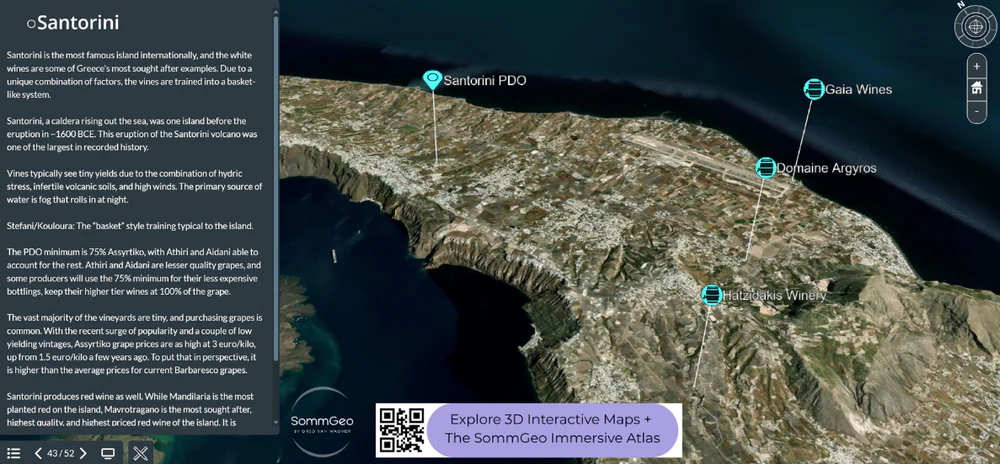Screen dimensions: 1000x464
Task: Click the QR code image
Action: [402, 430]
